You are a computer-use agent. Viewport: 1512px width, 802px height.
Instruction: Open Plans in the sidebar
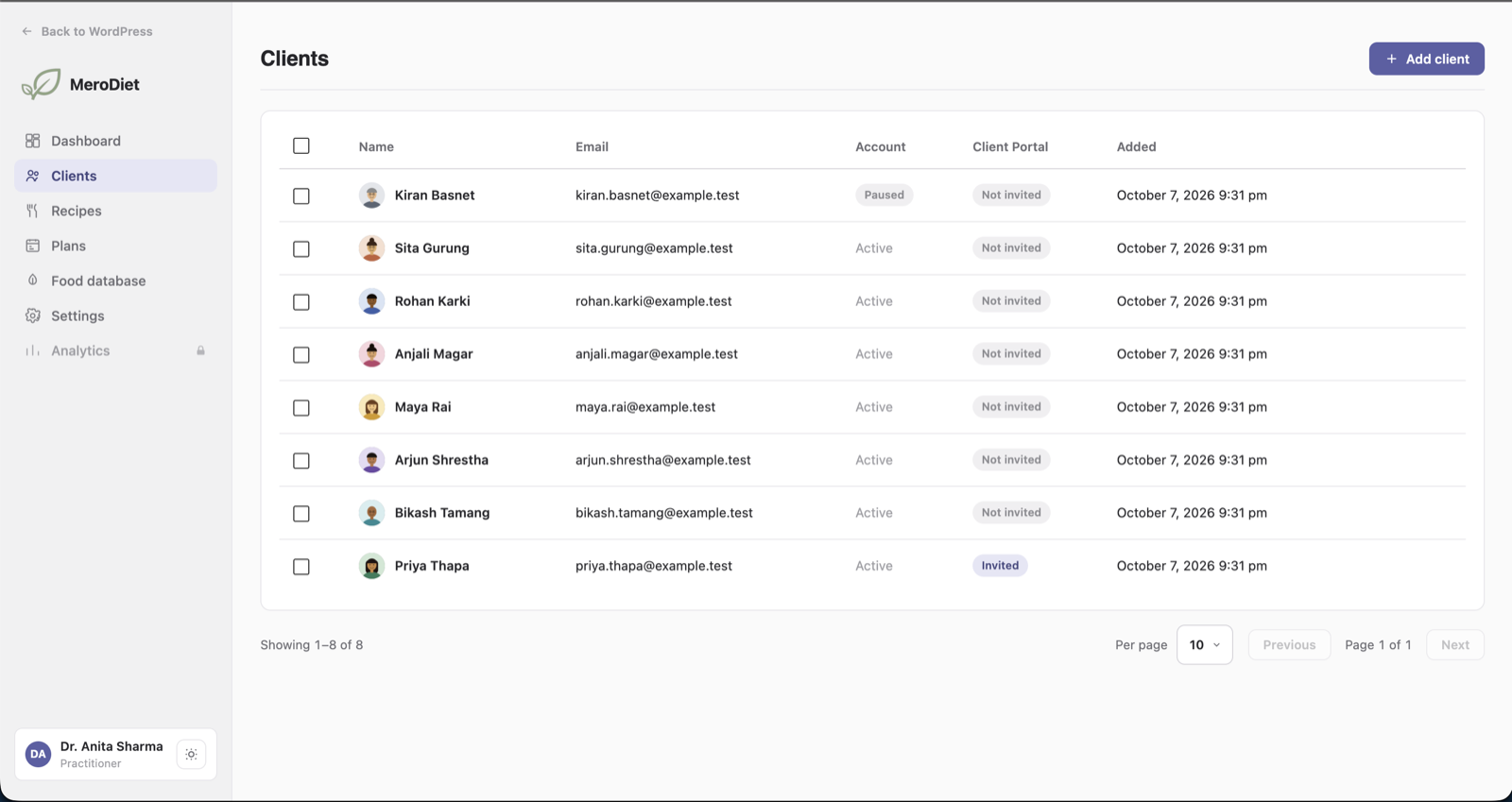[115, 246]
